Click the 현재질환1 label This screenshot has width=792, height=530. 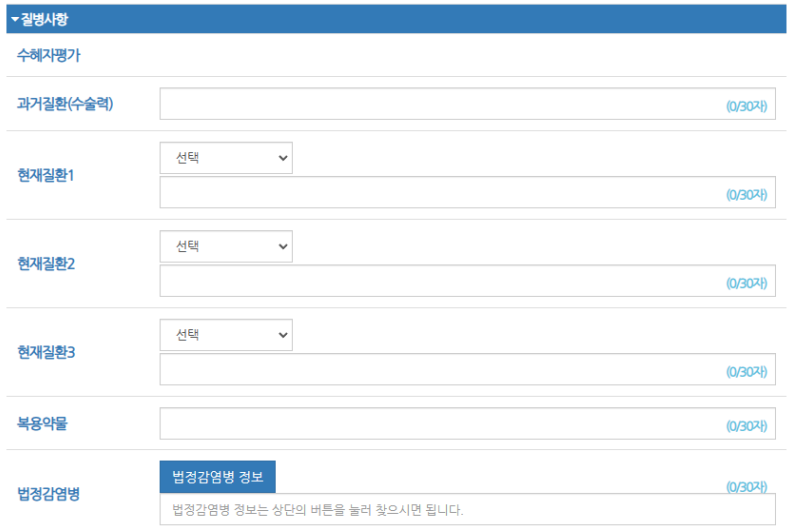tap(46, 175)
